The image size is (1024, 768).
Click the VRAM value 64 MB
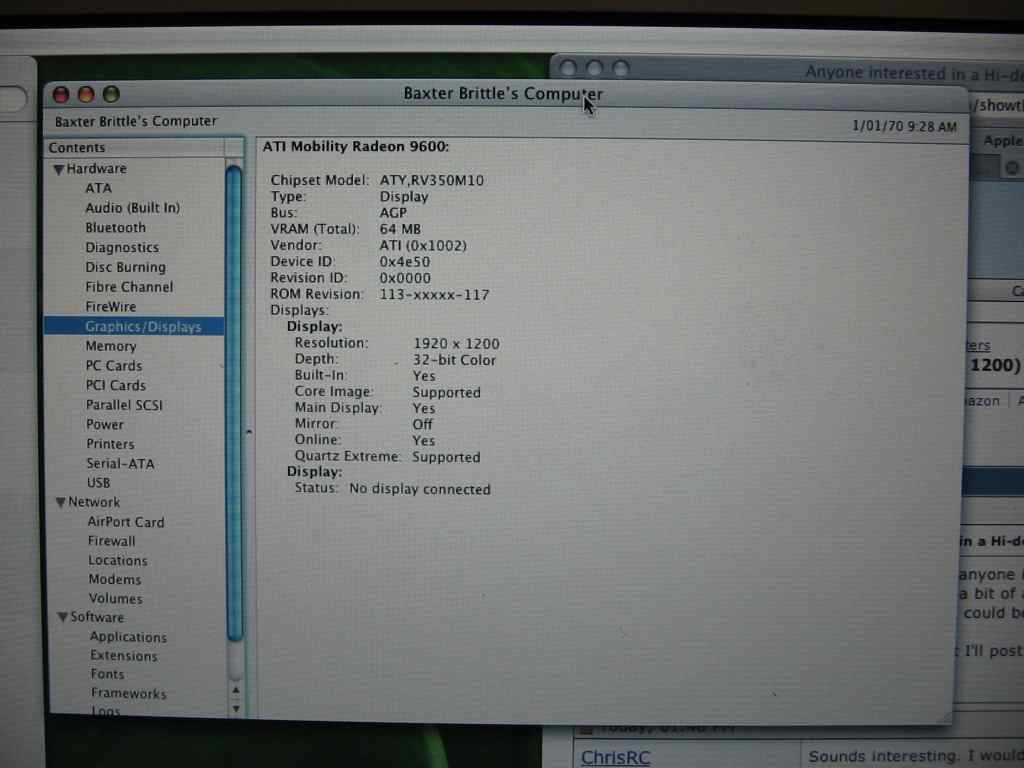(400, 229)
